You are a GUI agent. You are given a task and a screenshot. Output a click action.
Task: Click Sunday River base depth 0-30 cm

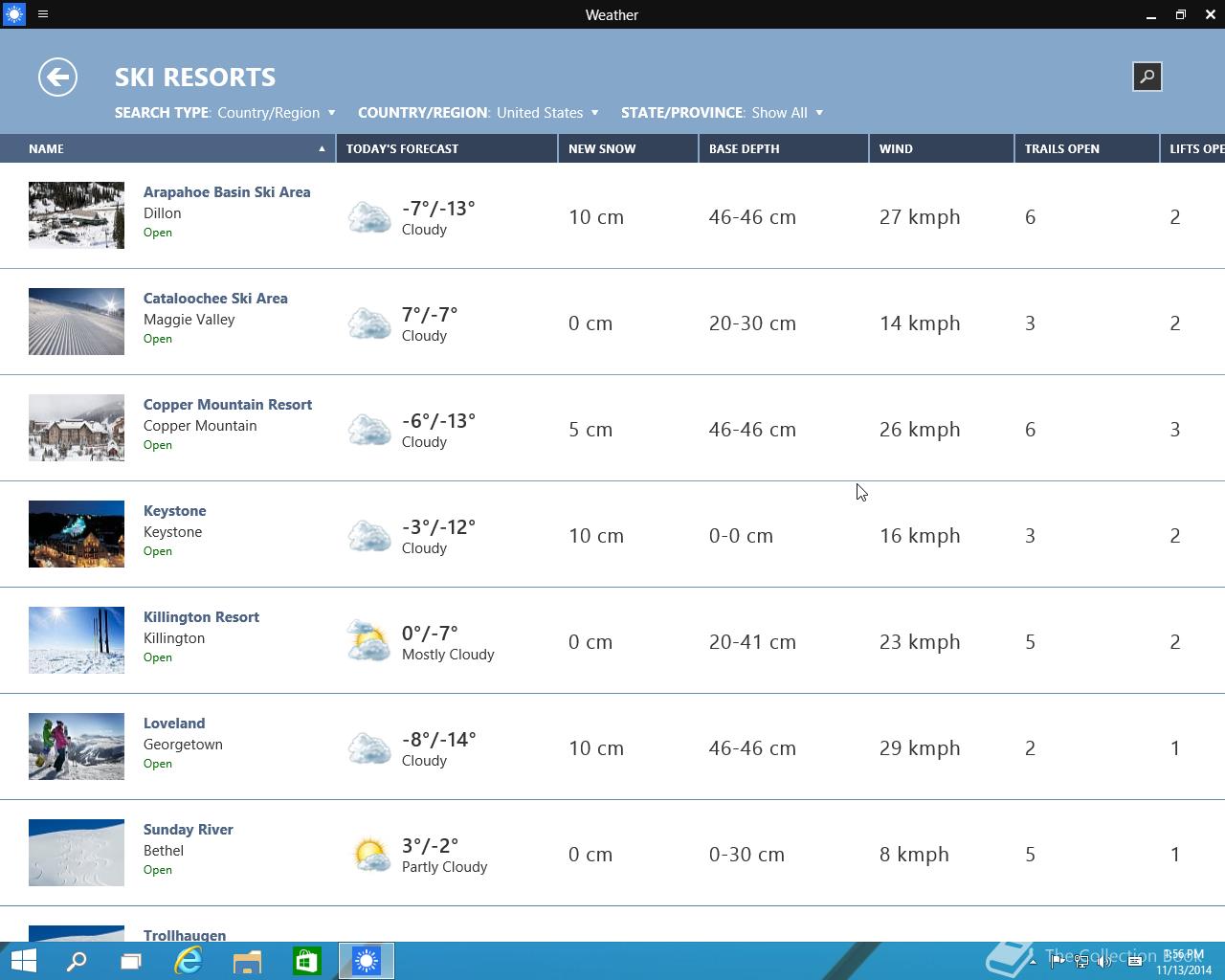[746, 855]
